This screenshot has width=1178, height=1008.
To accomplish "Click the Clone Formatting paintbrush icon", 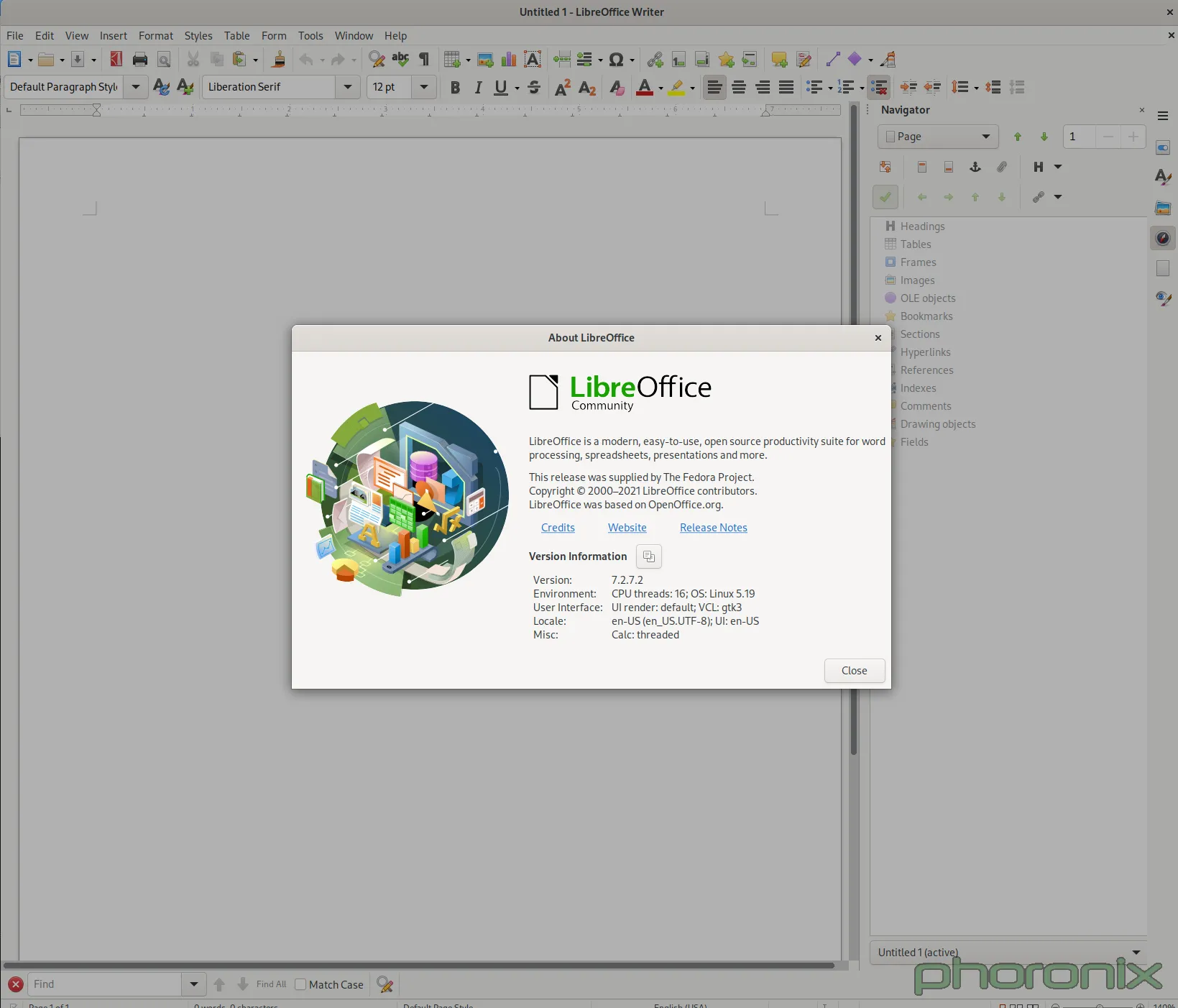I will coord(279,60).
